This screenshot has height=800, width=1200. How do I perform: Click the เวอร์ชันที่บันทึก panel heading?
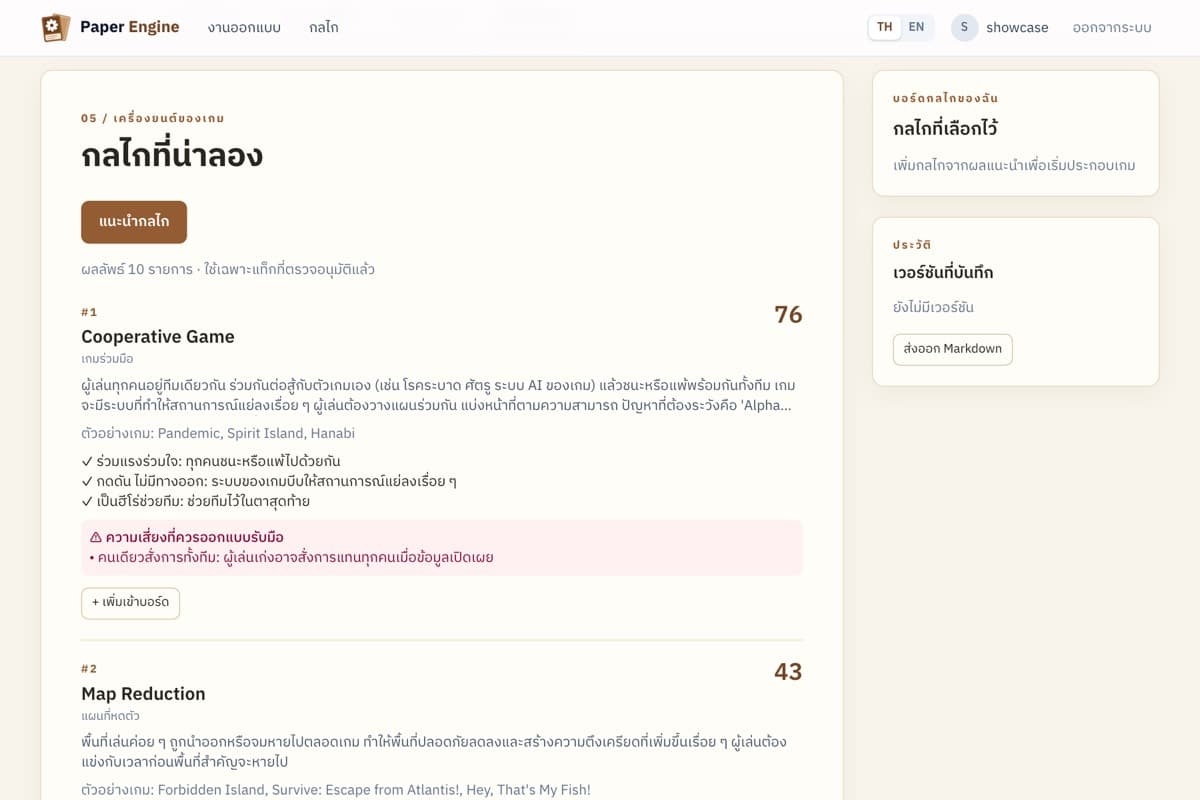click(943, 273)
